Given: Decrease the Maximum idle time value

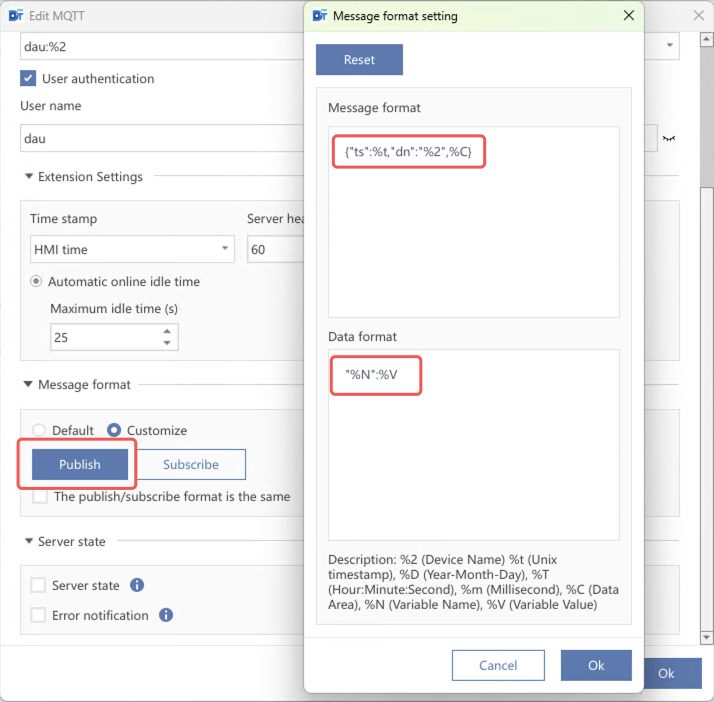Looking at the screenshot, I should [x=167, y=344].
